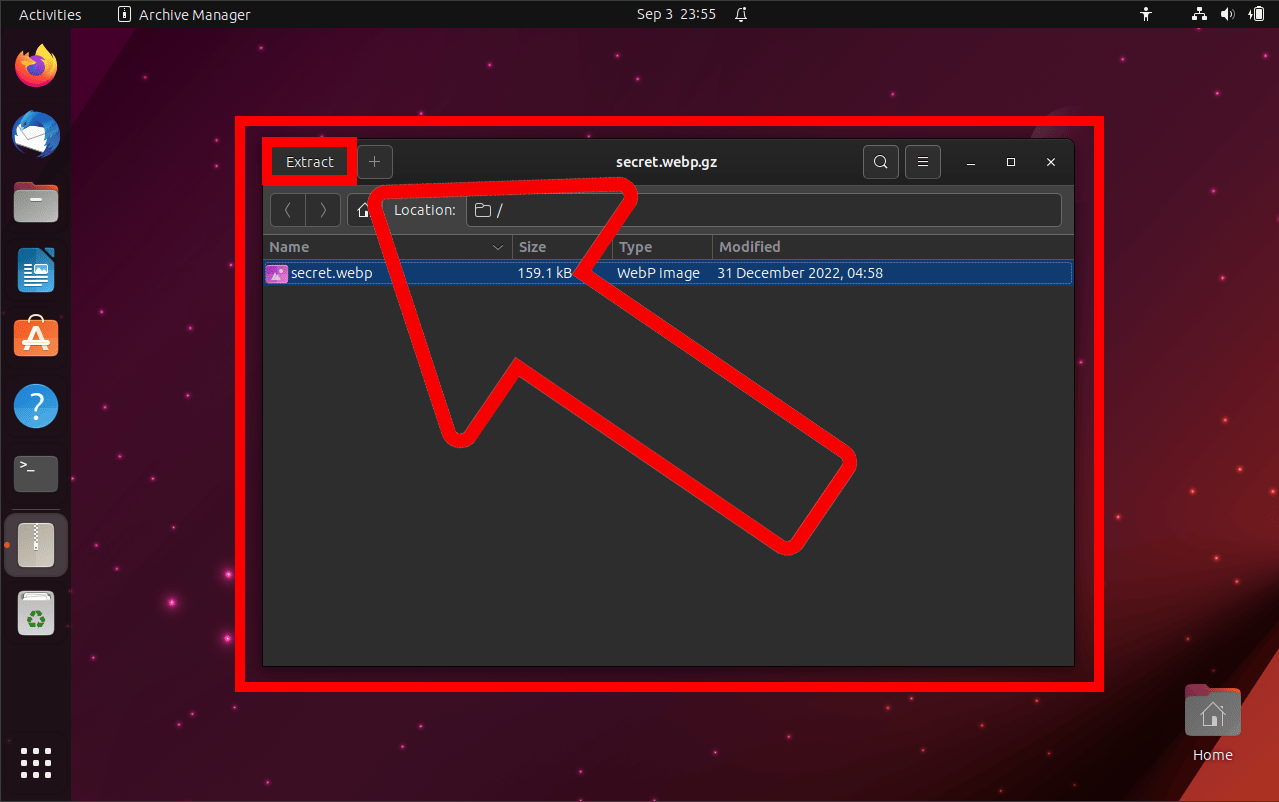Collapse the Name column sort chevron
The height and width of the screenshot is (802, 1279).
coord(498,247)
